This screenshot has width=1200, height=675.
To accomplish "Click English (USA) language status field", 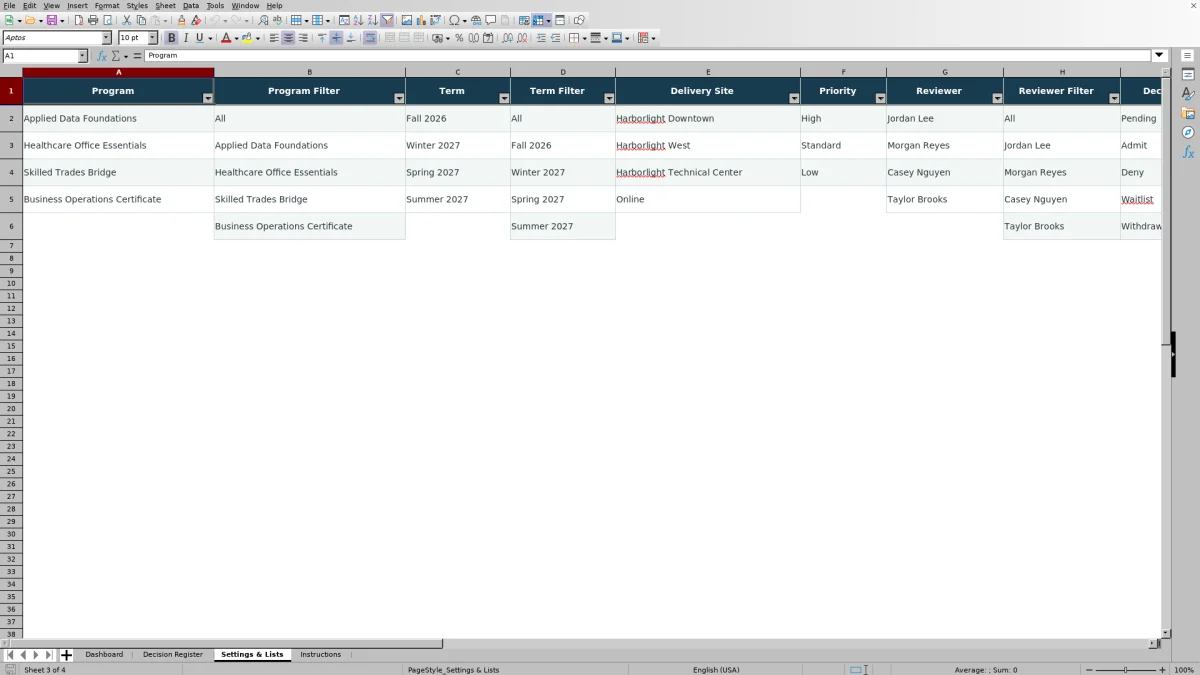I will (716, 670).
